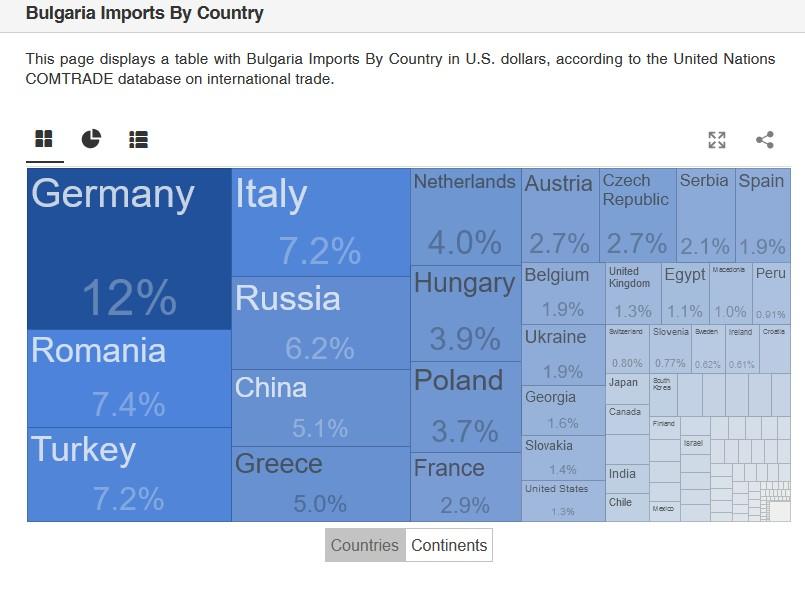This screenshot has width=805, height=590.
Task: Click the Poland 3.7% tile
Action: (466, 407)
